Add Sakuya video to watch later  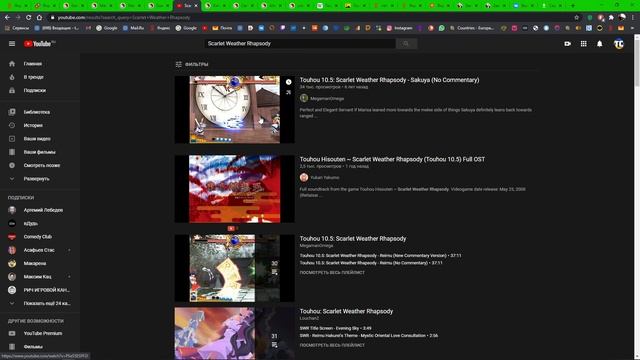click(x=289, y=82)
